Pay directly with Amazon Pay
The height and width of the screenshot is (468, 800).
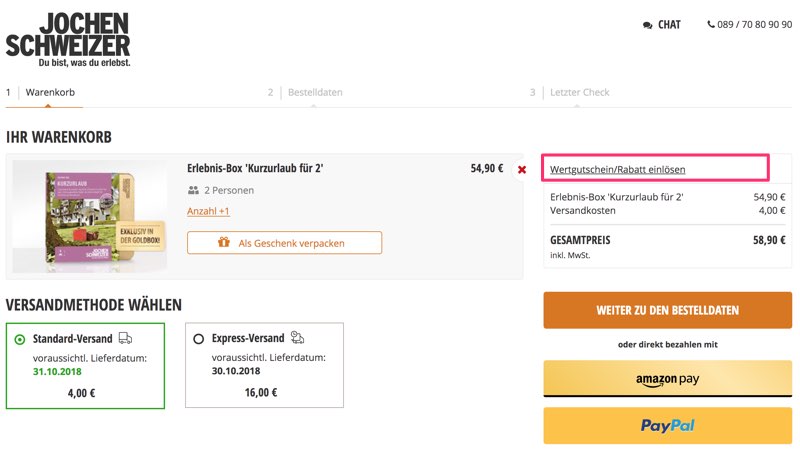(x=667, y=379)
